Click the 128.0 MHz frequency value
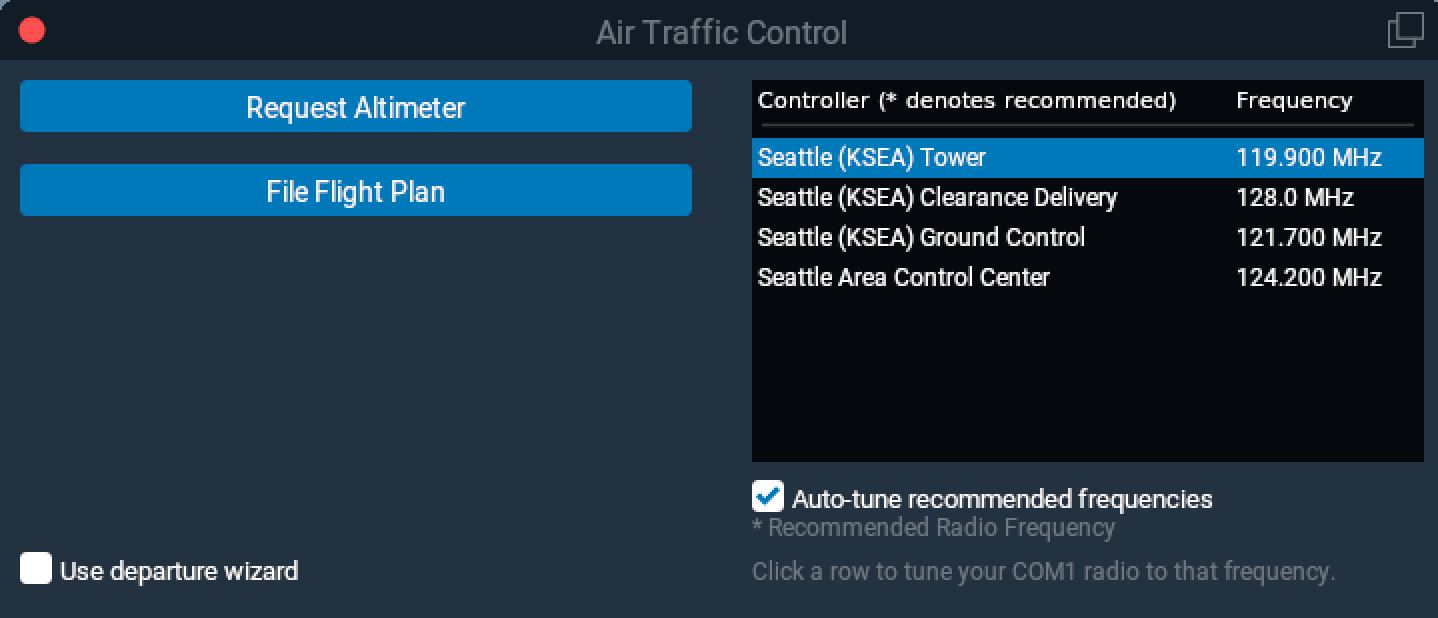The width and height of the screenshot is (1438, 618). tap(1294, 198)
